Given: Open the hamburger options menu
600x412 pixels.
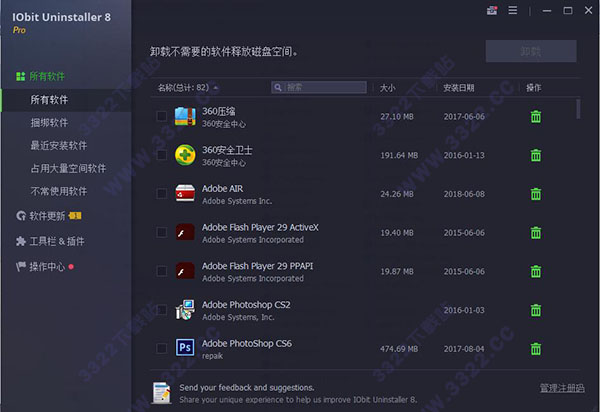Looking at the screenshot, I should tap(513, 10).
